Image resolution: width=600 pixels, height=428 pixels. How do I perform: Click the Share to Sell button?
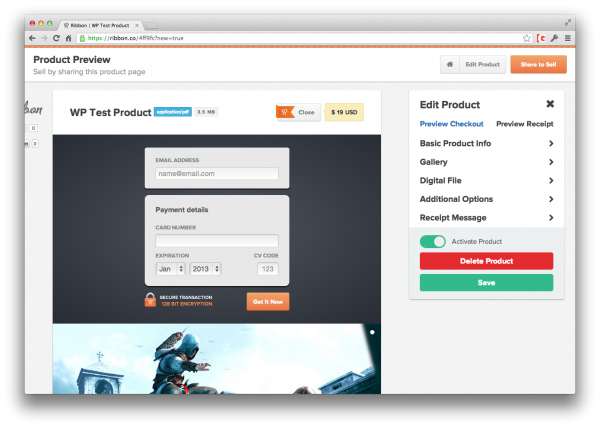click(538, 64)
